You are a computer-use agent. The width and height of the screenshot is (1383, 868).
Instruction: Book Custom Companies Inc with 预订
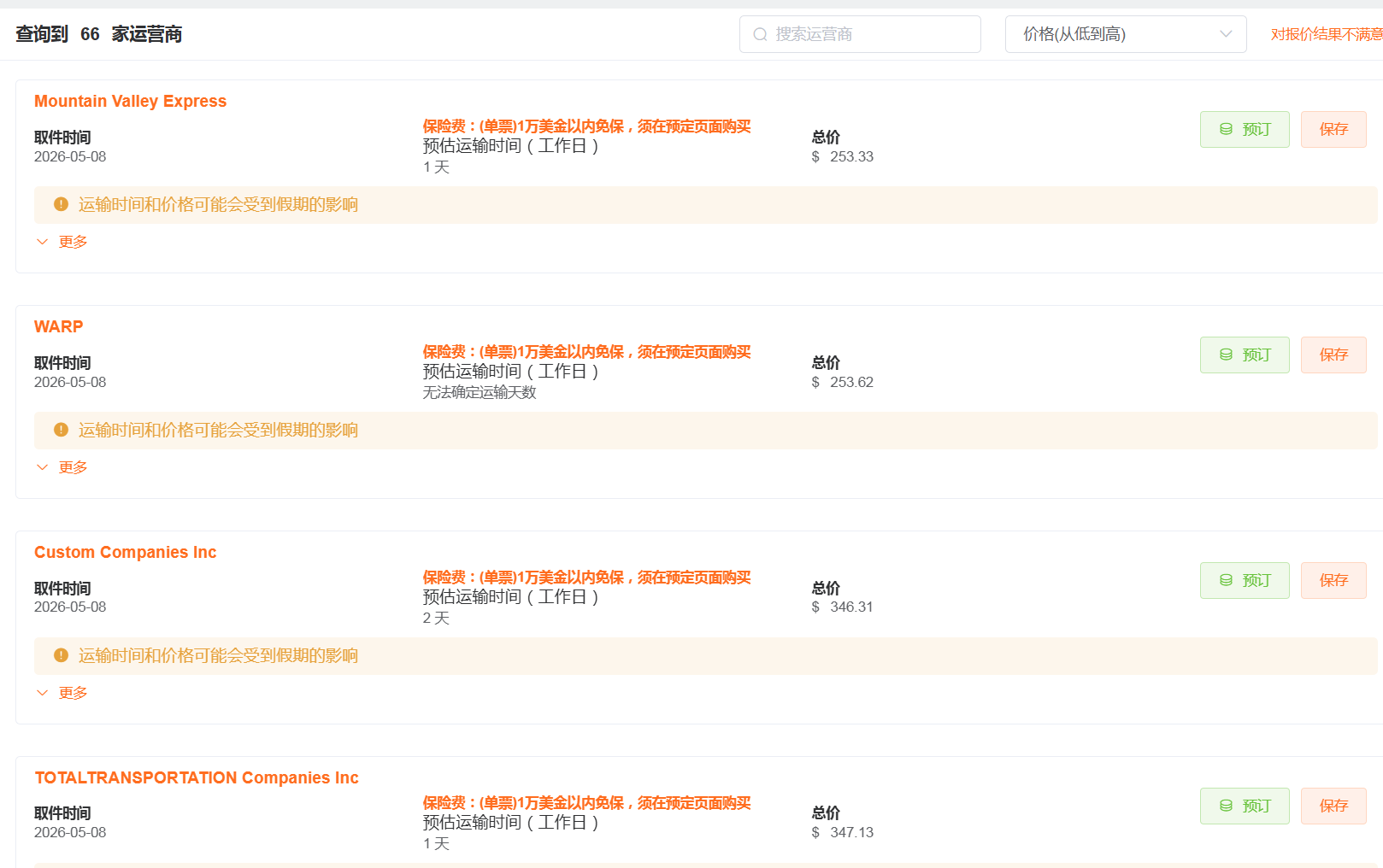(1245, 580)
